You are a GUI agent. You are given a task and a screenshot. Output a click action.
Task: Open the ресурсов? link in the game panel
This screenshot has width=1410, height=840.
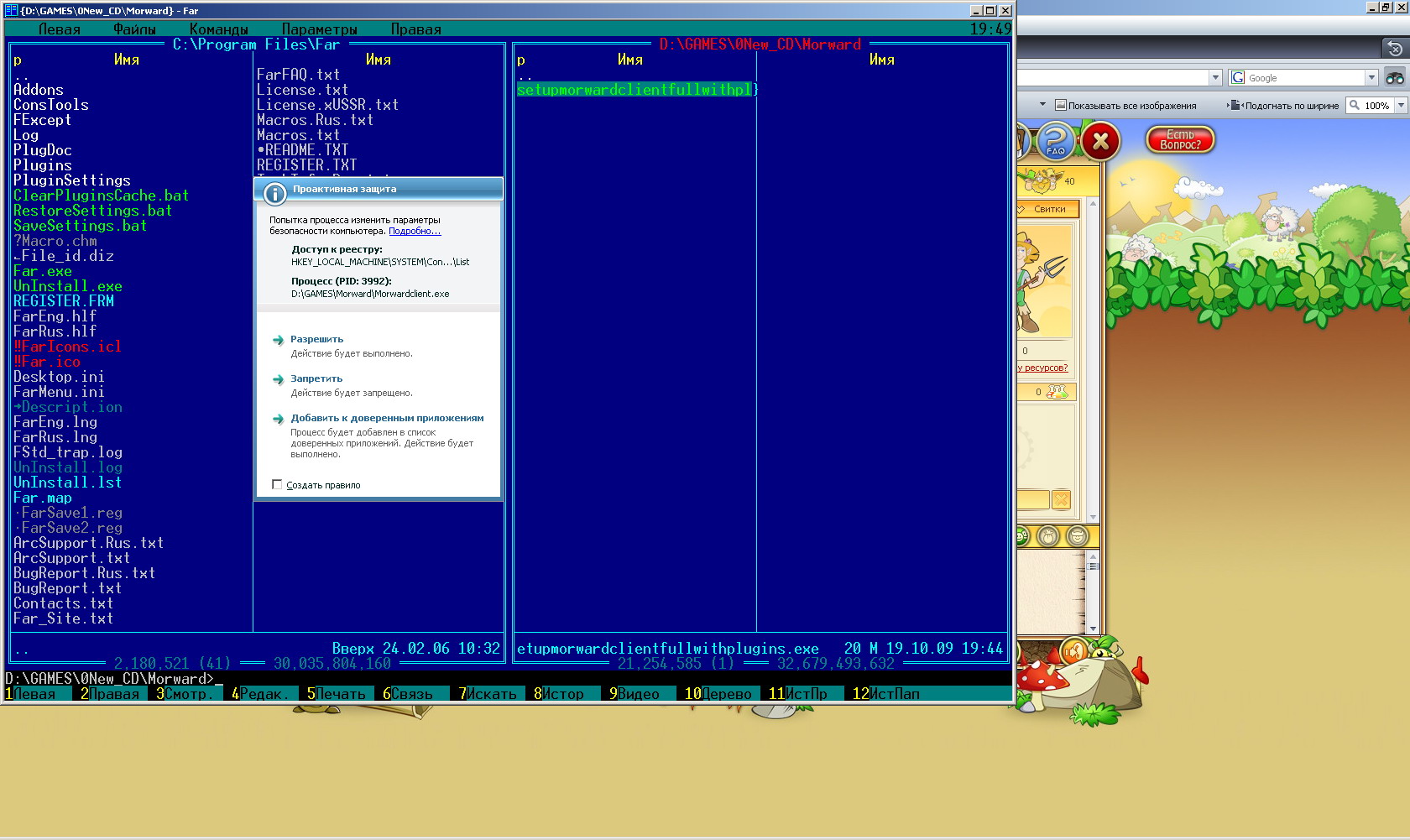point(1042,368)
